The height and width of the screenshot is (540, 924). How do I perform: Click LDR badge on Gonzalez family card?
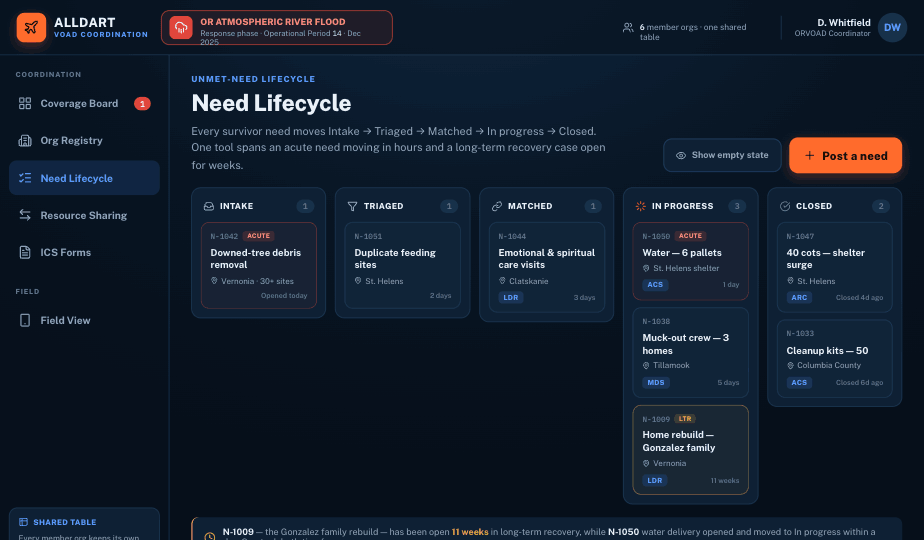(655, 480)
